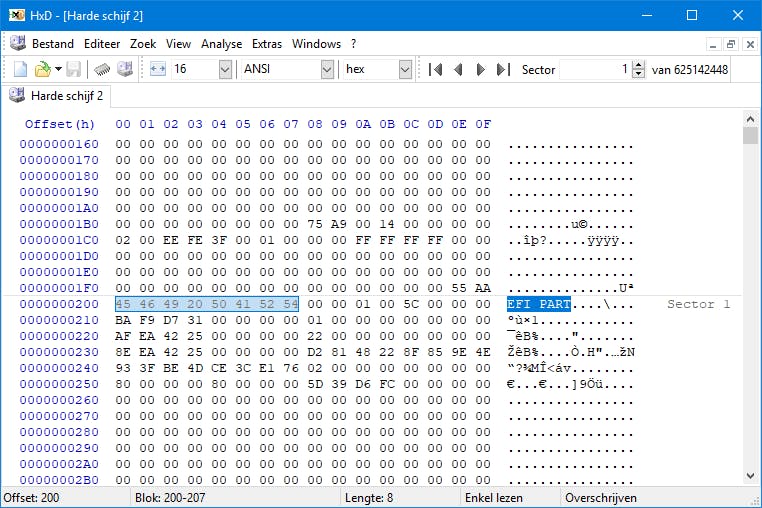Viewport: 762px width, 508px height.
Task: Click offset row 0000000200
Action: 59,304
